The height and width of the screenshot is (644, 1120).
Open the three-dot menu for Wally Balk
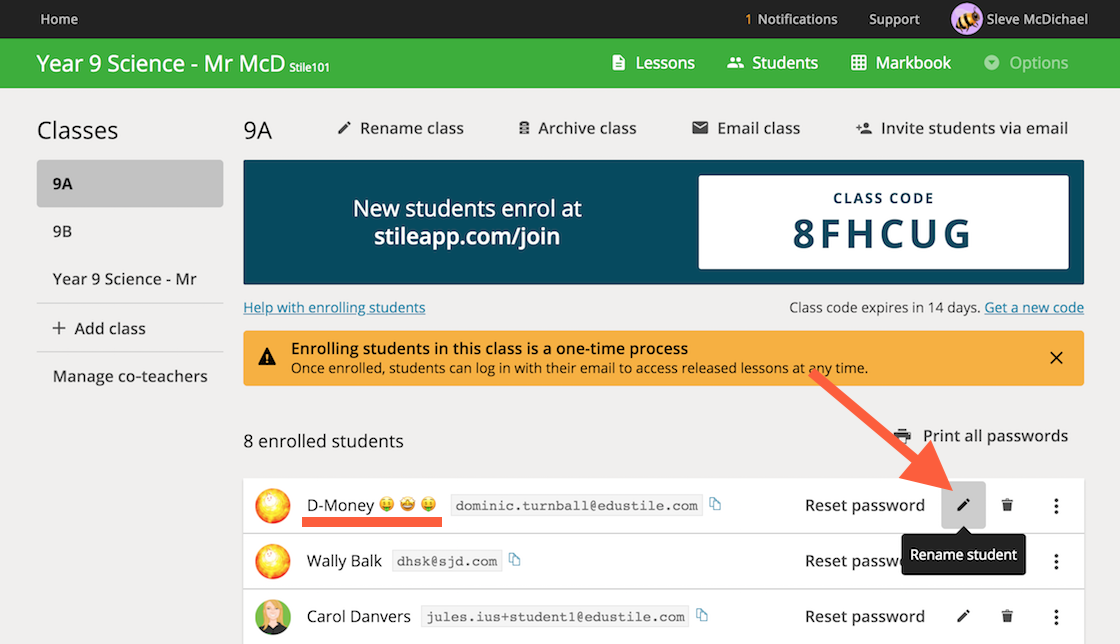point(1056,561)
